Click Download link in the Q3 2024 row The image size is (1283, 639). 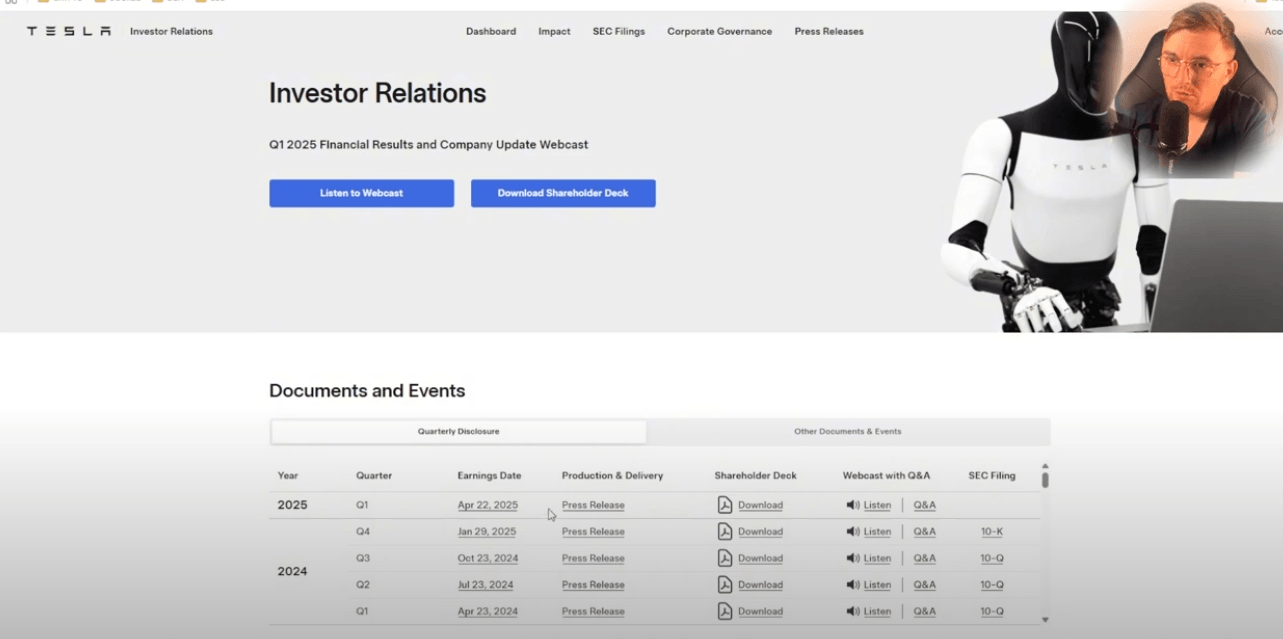pyautogui.click(x=760, y=558)
